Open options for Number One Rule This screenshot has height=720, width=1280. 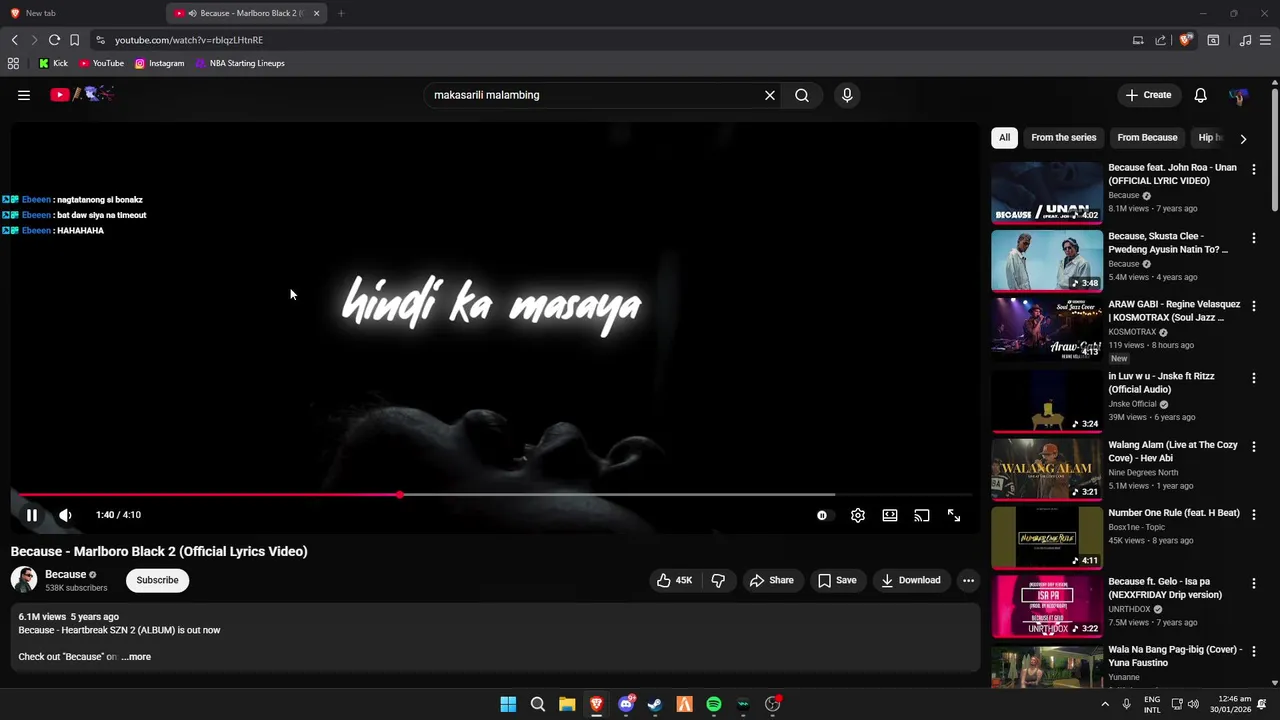pos(1253,515)
